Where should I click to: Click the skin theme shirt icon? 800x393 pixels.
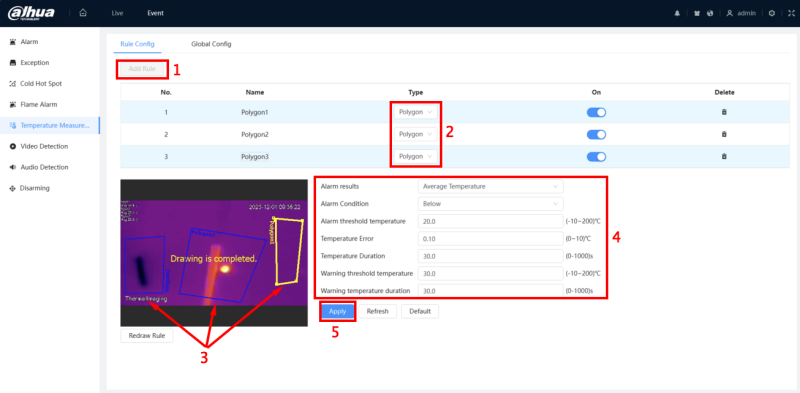pos(697,14)
